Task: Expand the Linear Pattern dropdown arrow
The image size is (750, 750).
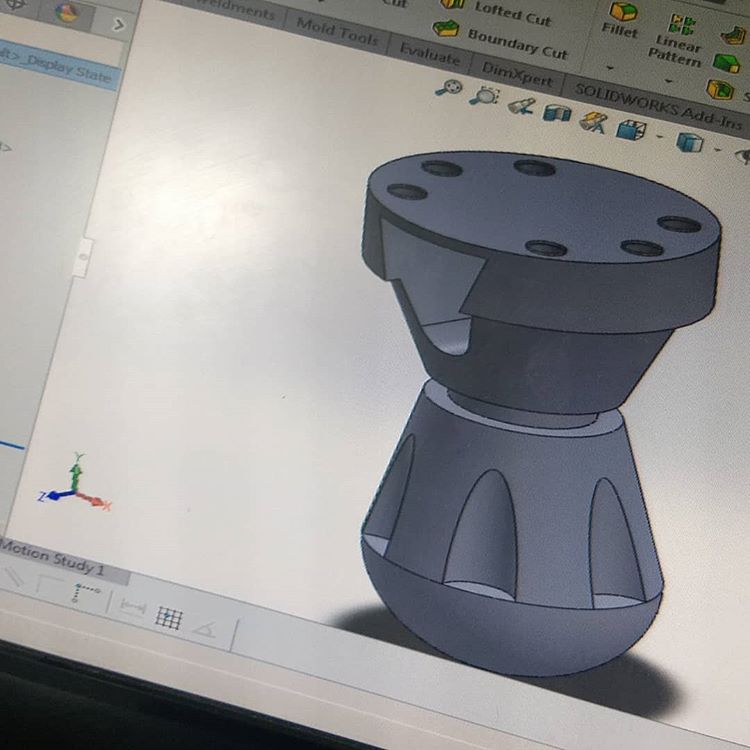Action: click(x=669, y=81)
